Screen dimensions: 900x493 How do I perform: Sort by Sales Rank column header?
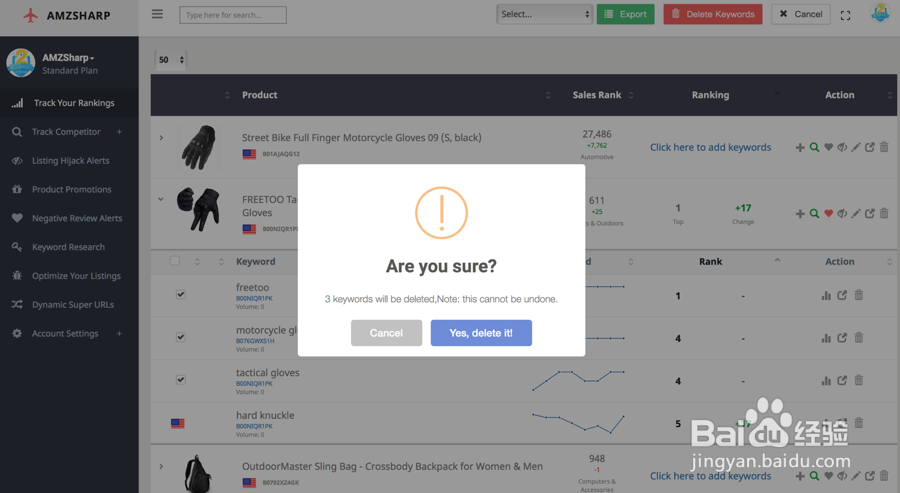tap(597, 95)
